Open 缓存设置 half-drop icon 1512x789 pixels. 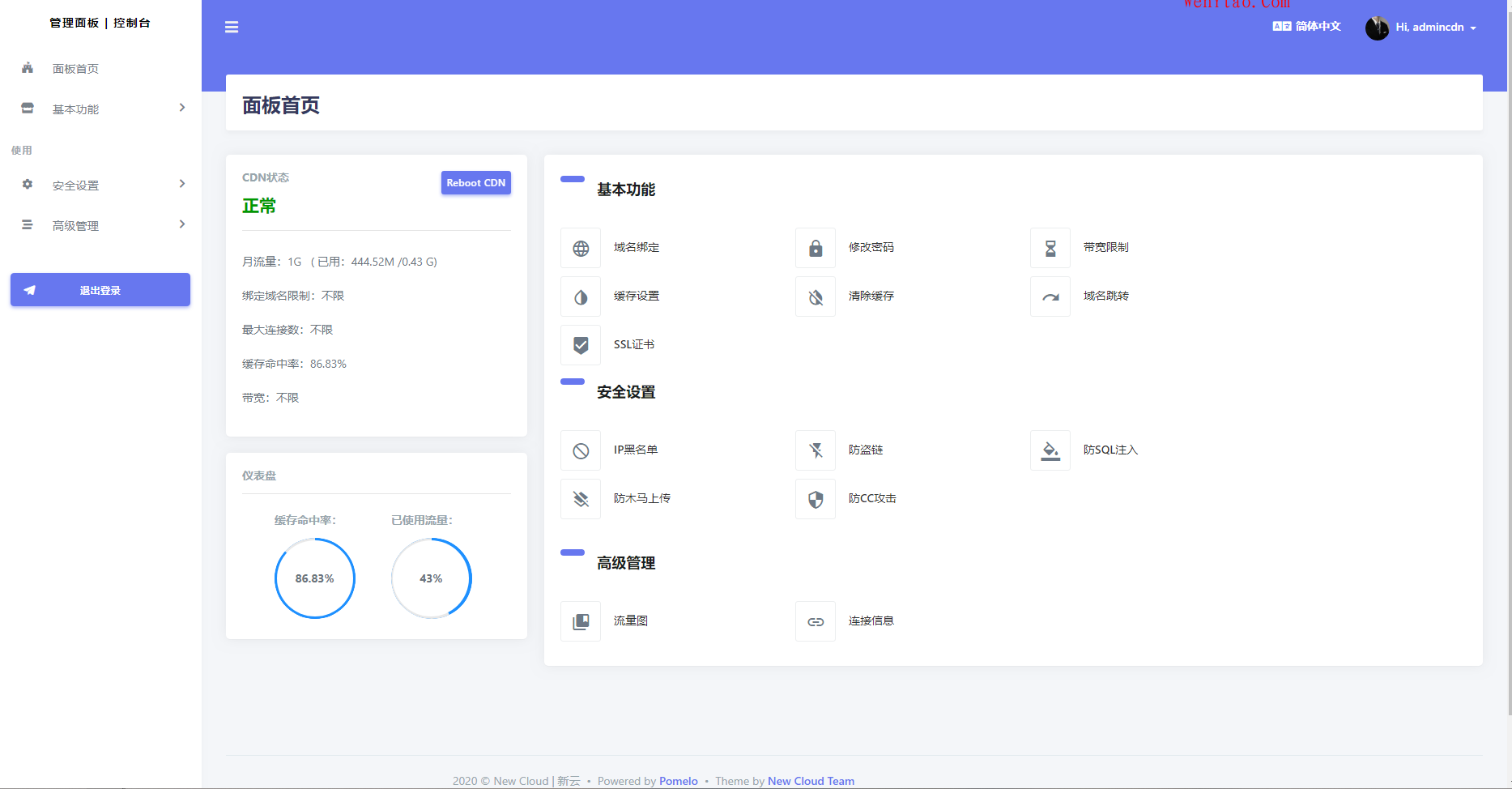[x=581, y=296]
